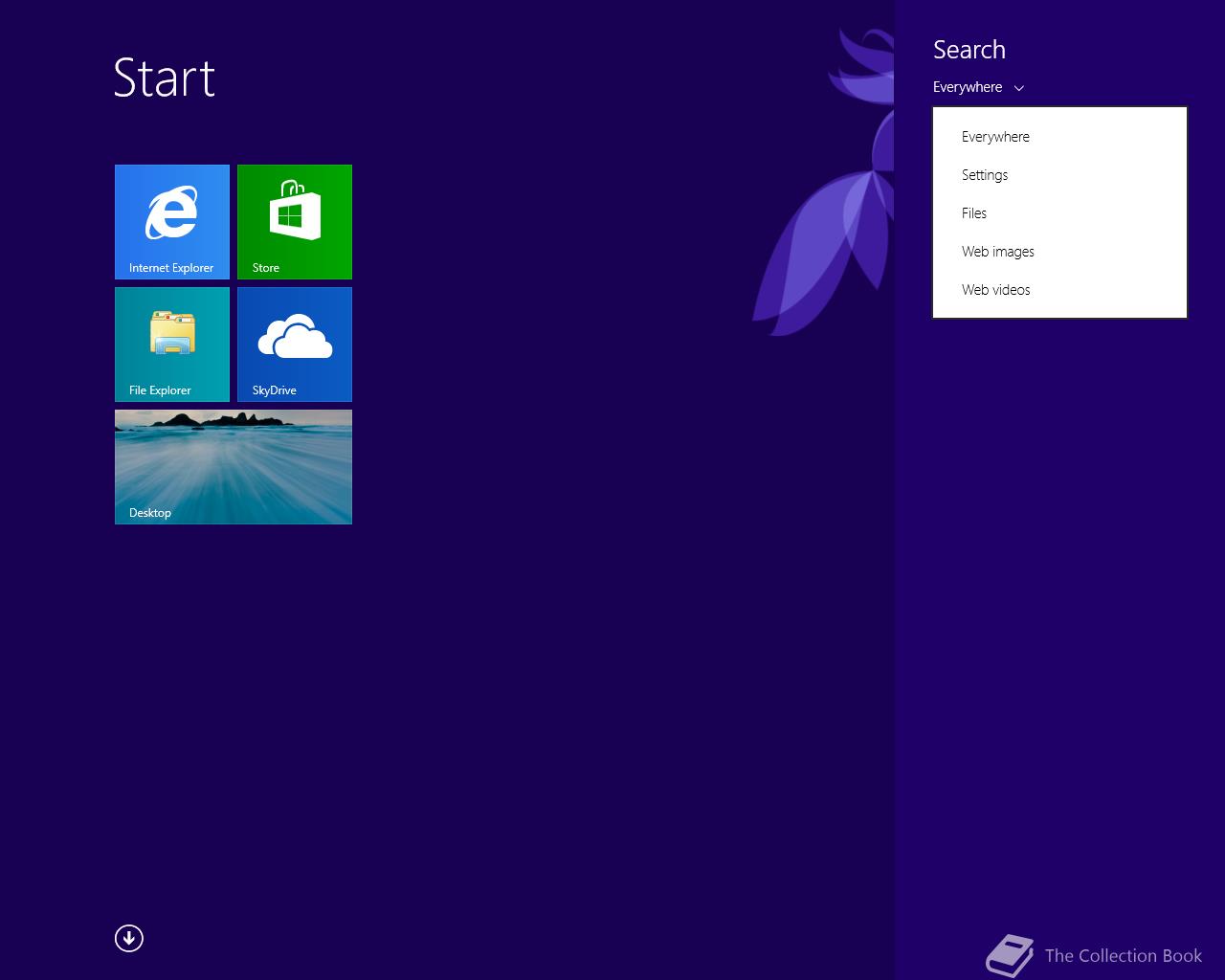1225x980 pixels.
Task: Launch the Store tile
Action: pyautogui.click(x=295, y=222)
